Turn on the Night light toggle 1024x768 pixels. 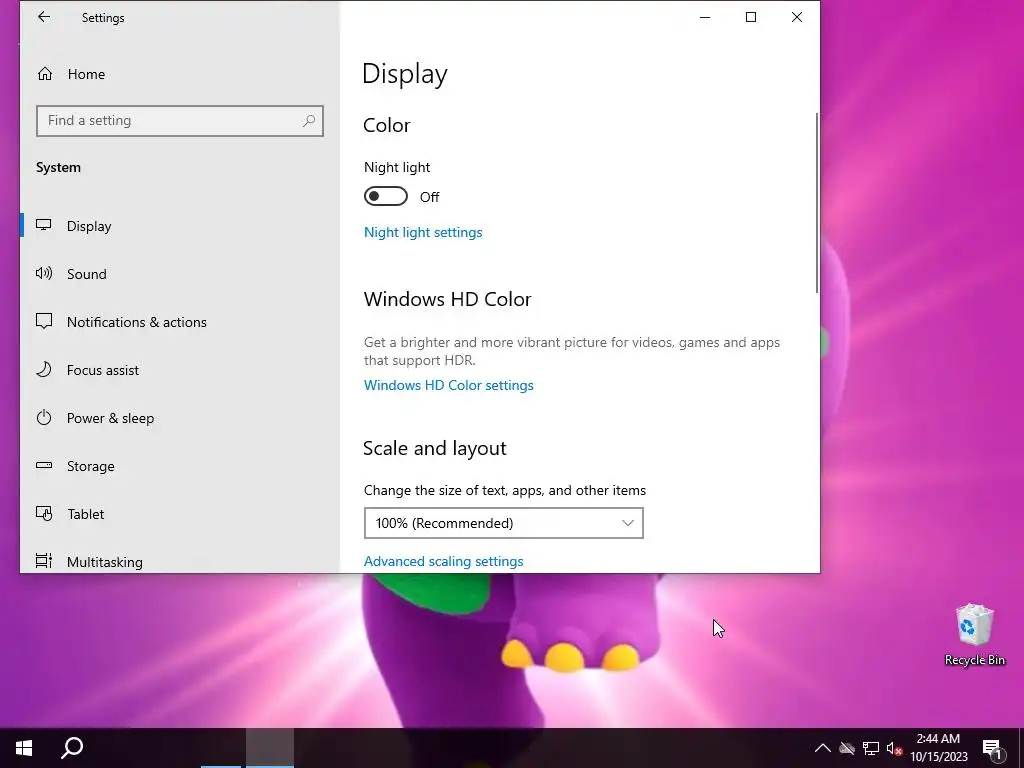386,197
